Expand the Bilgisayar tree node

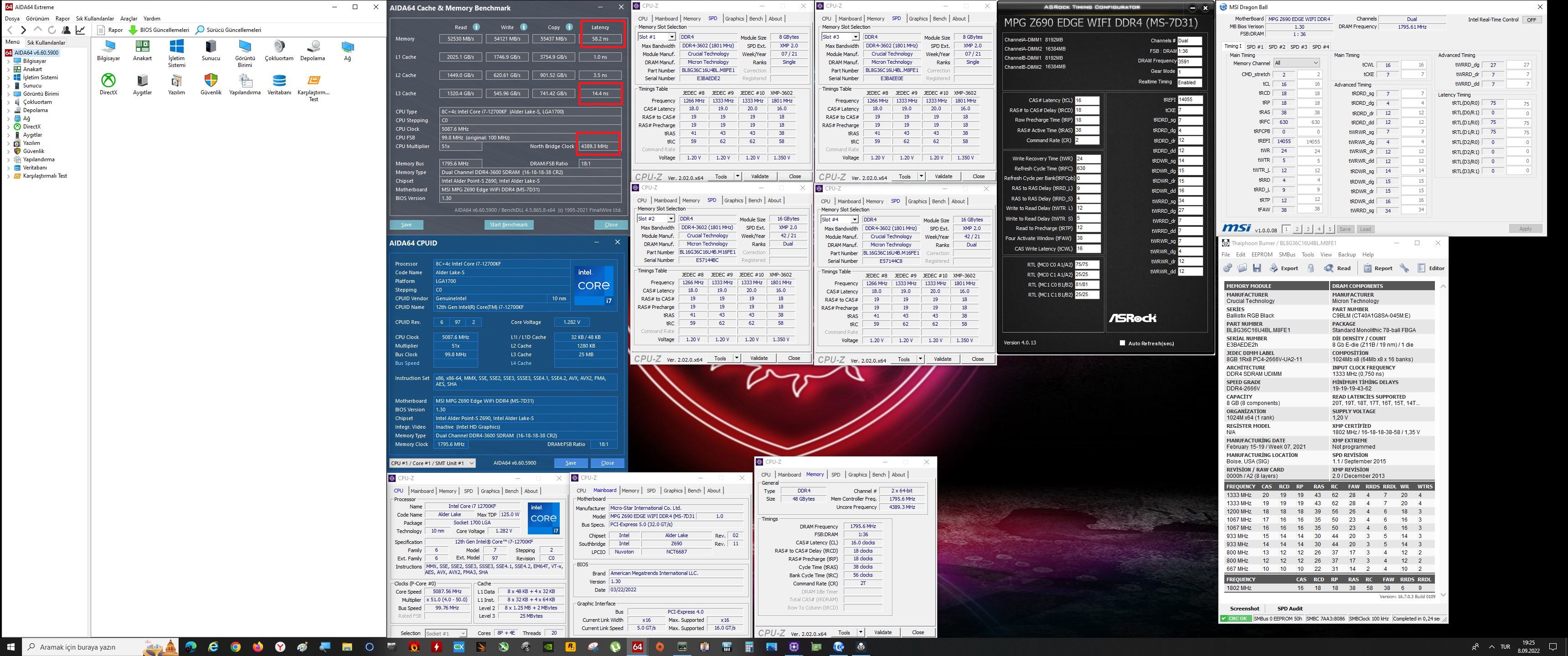tap(9, 61)
